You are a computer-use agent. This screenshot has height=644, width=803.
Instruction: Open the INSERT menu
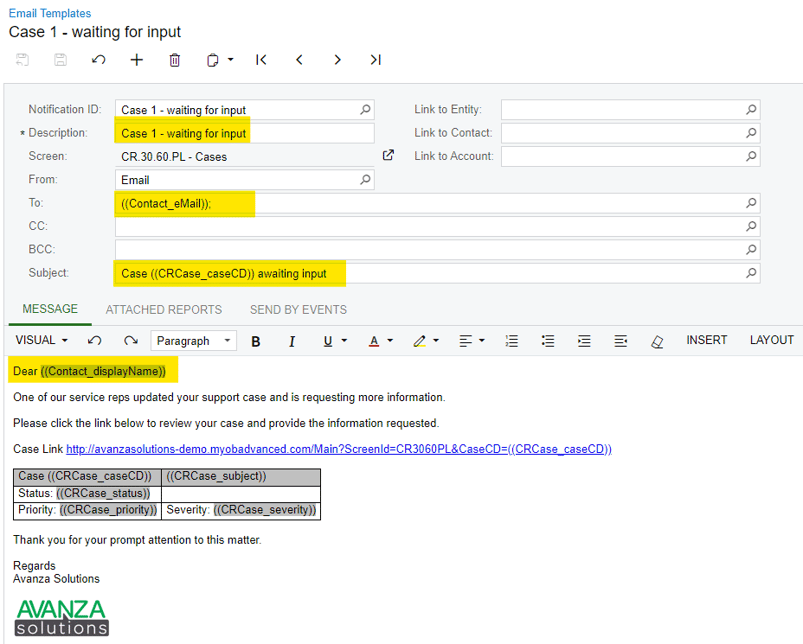point(706,340)
